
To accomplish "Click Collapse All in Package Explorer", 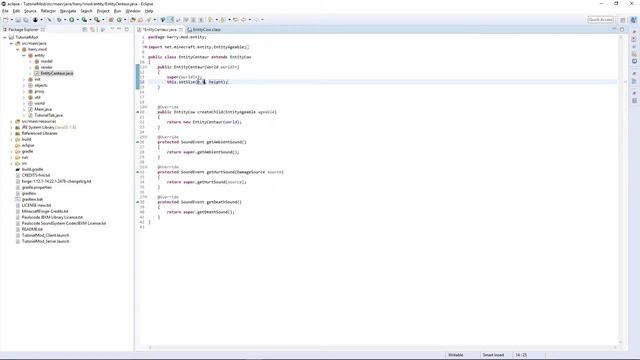I will click(85, 29).
